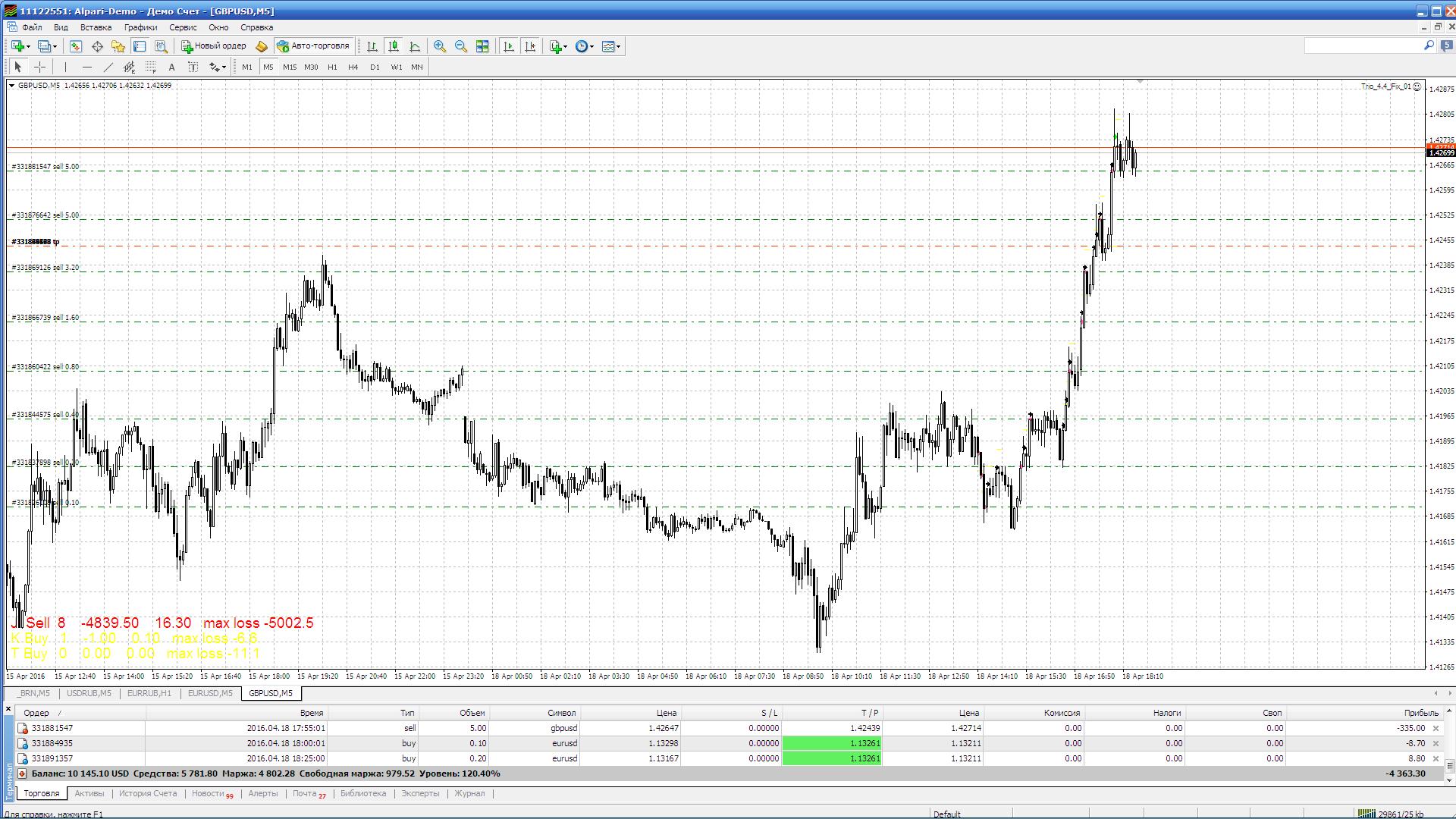Switch to the D1 timeframe
The width and height of the screenshot is (1456, 819).
pyautogui.click(x=375, y=67)
